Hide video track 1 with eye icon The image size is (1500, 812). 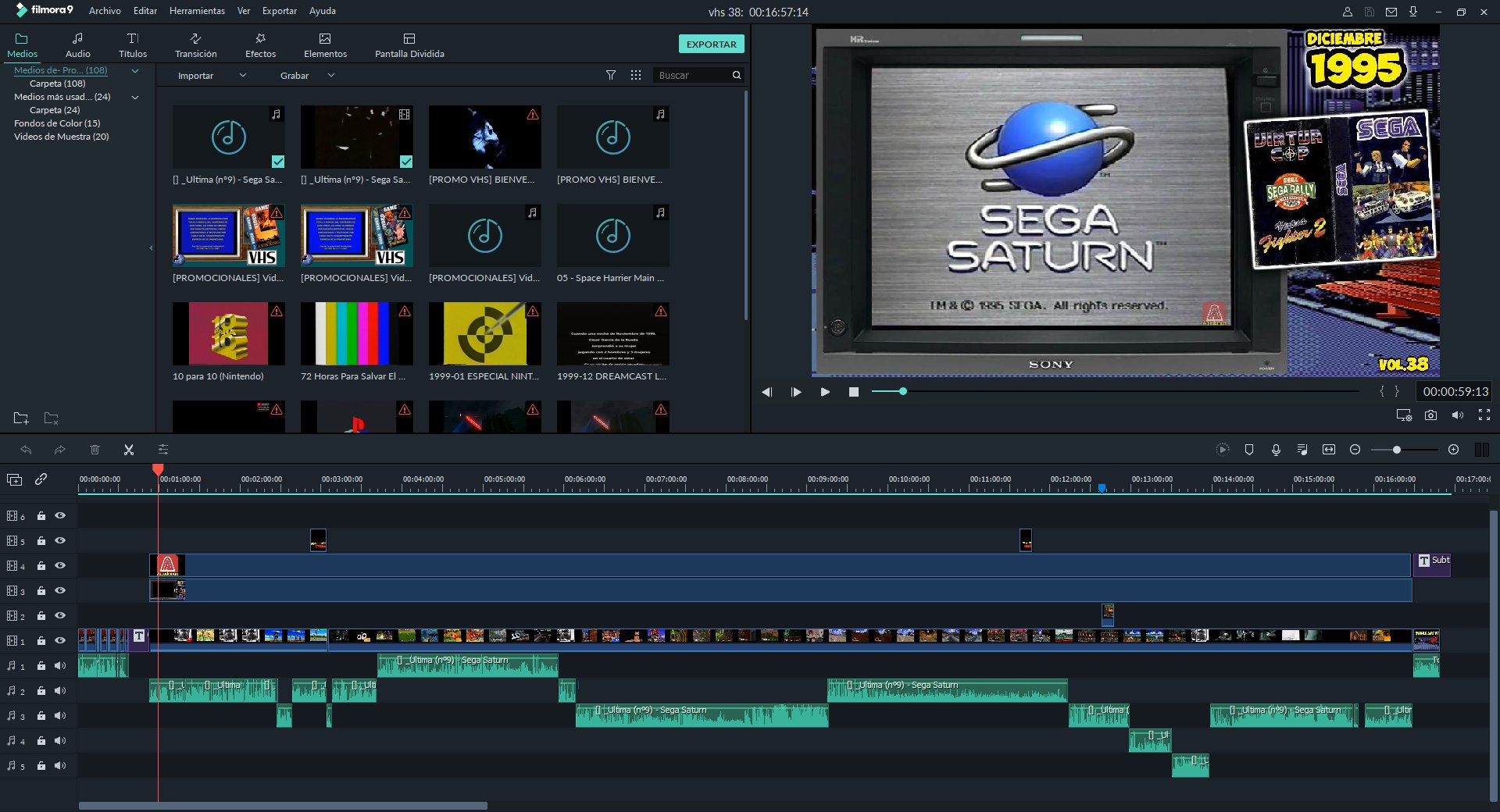(60, 640)
